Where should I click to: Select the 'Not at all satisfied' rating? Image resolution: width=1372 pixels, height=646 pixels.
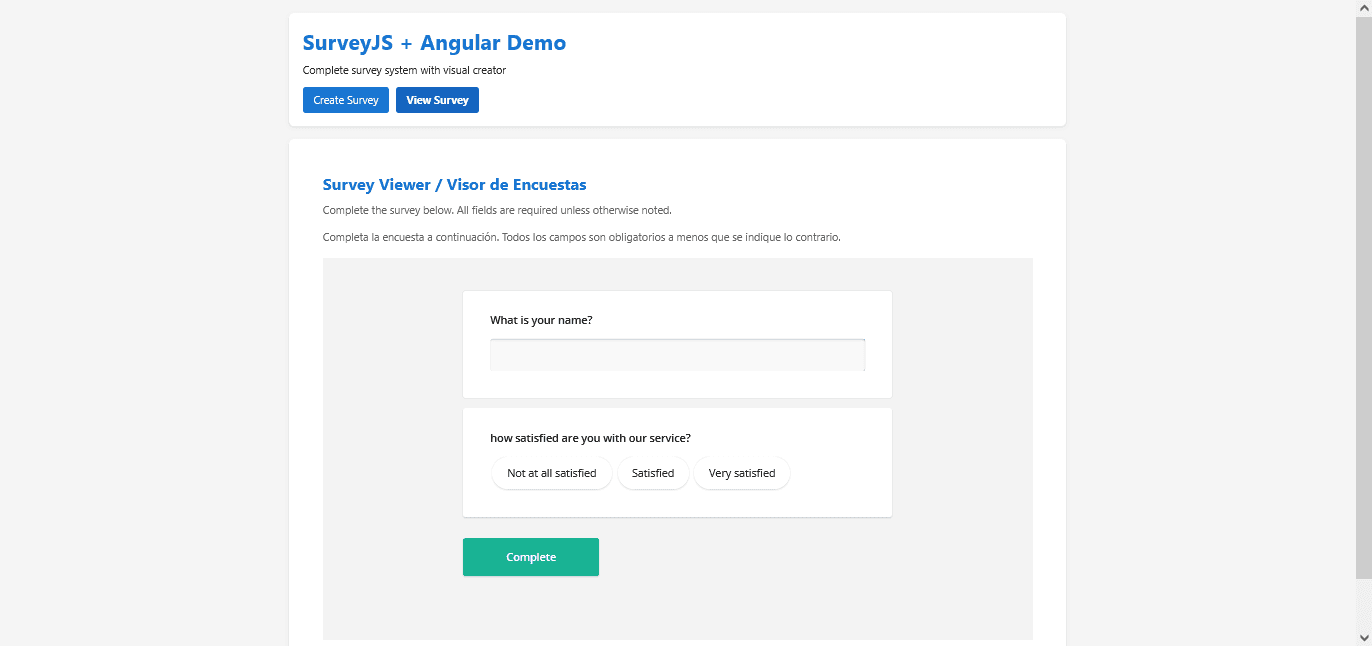click(551, 473)
